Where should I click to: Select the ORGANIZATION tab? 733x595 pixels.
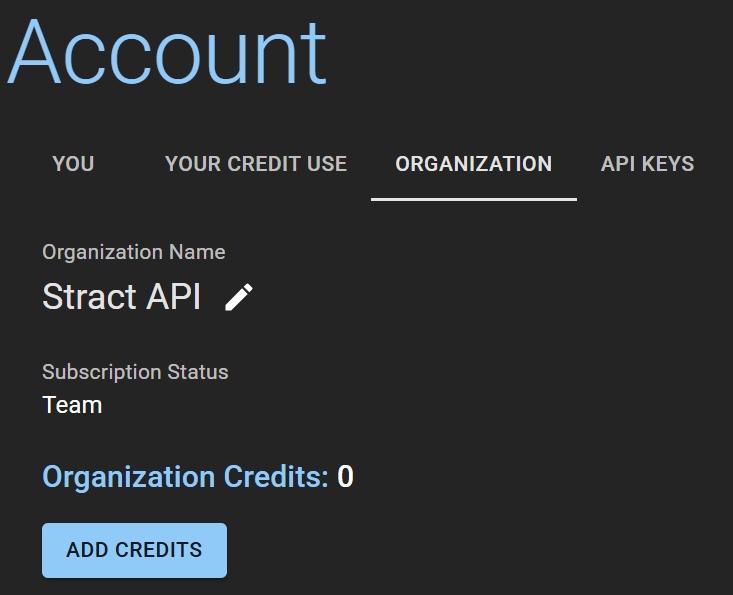click(474, 164)
